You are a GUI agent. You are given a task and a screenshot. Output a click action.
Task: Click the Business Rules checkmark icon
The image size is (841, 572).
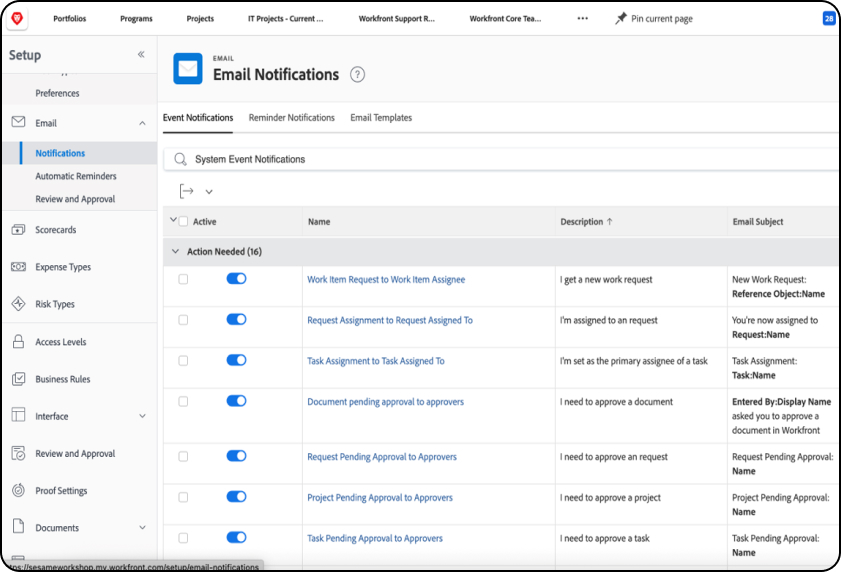coord(18,379)
